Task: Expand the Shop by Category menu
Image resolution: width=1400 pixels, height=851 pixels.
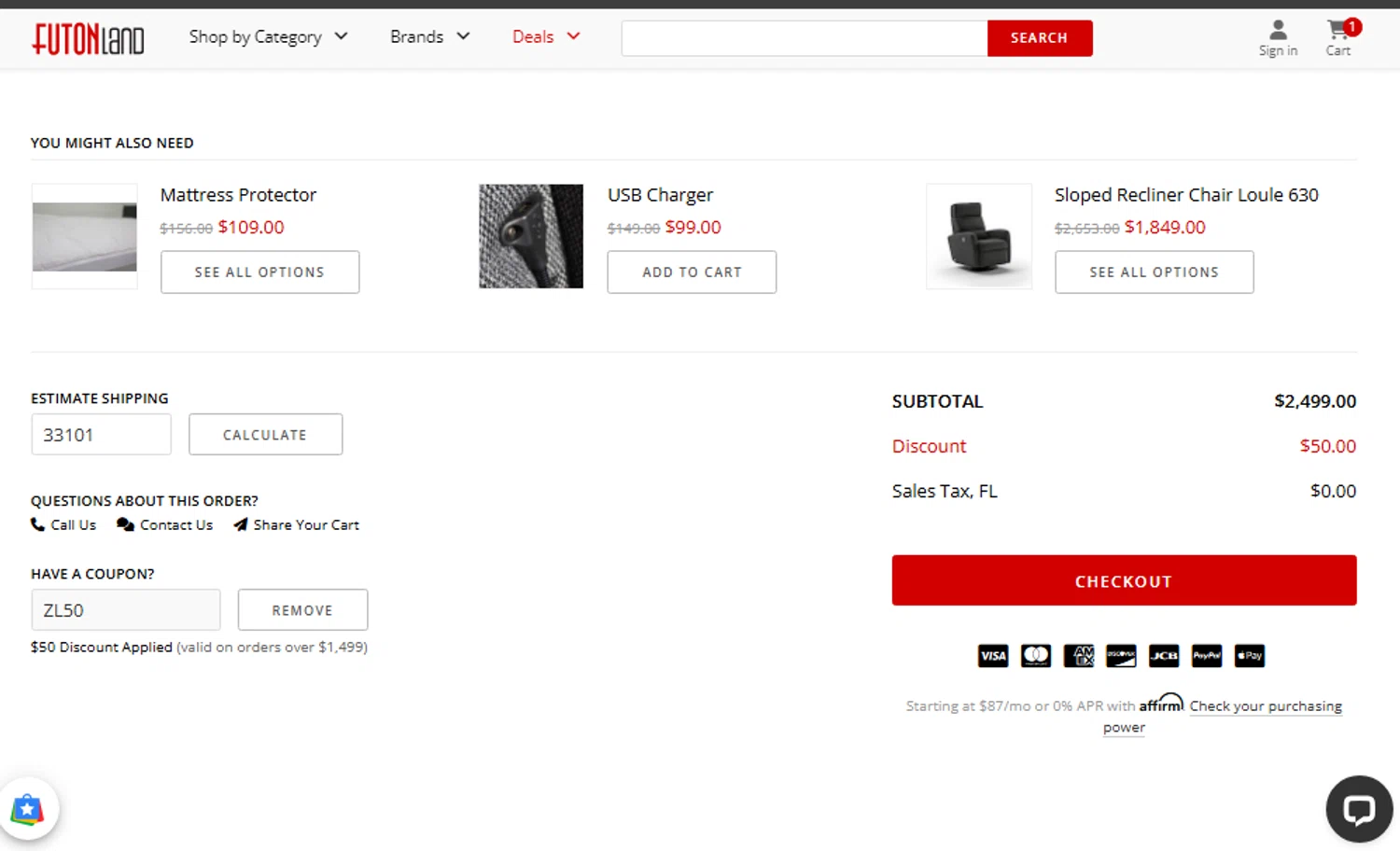Action: click(x=268, y=36)
